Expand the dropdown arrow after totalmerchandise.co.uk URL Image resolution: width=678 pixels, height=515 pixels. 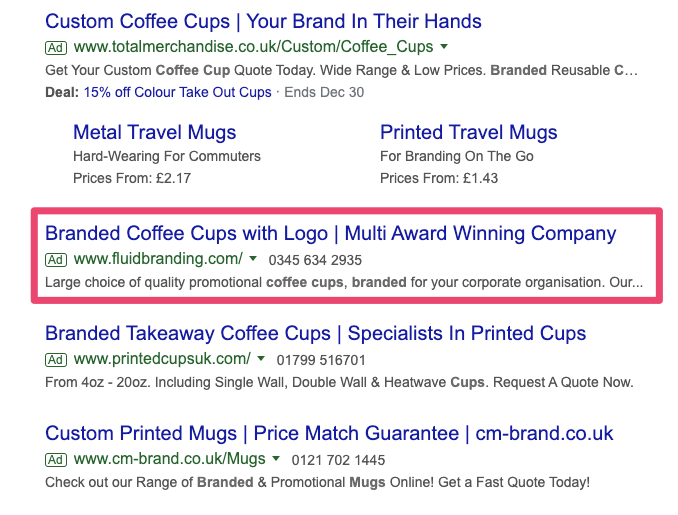pos(444,47)
